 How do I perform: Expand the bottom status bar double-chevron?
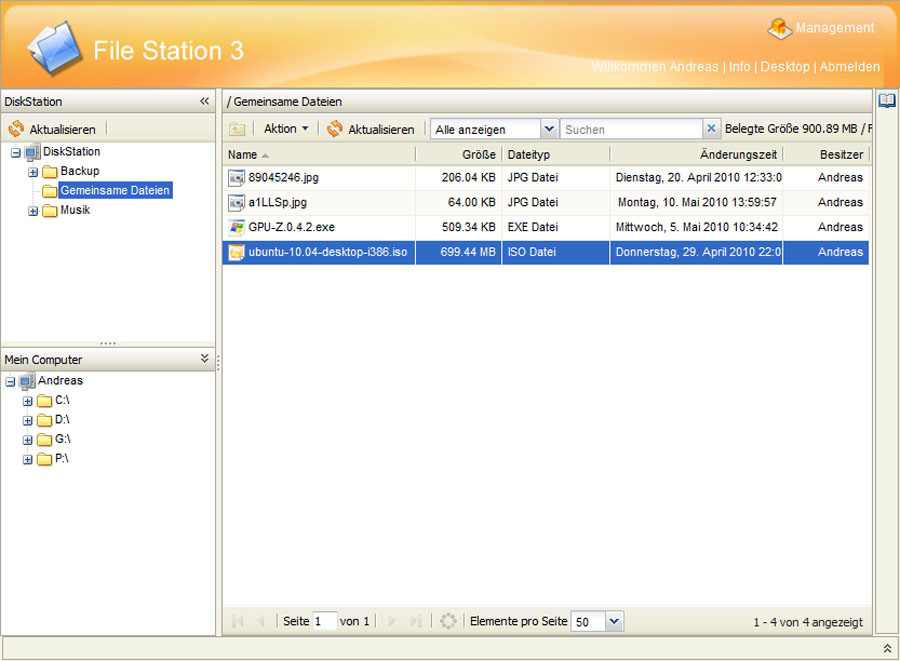pos(887,648)
